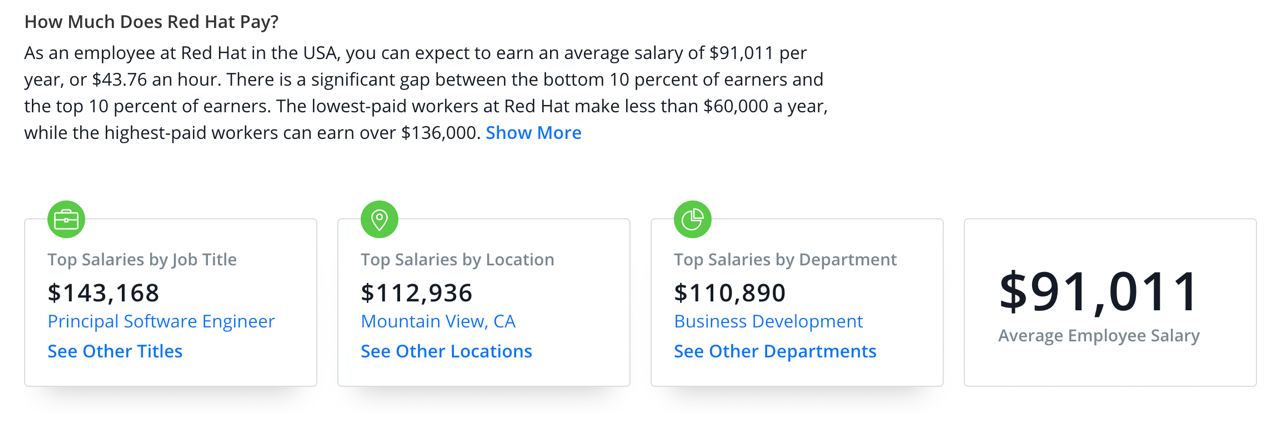This screenshot has height=432, width=1280.
Task: Click the $91,011 average salary figure
Action: point(1098,292)
